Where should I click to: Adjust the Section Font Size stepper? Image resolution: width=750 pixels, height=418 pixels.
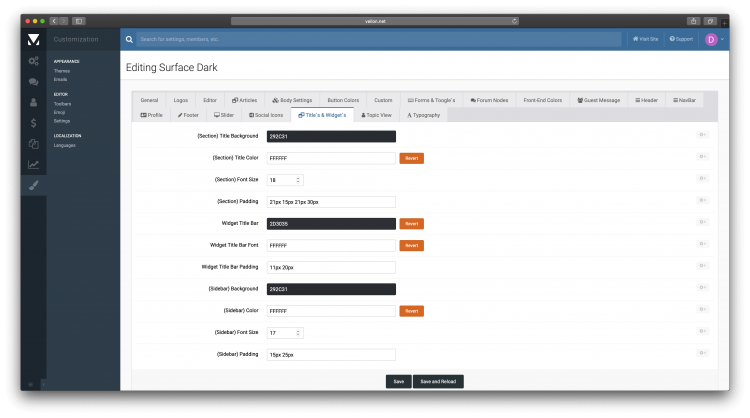[x=299, y=180]
